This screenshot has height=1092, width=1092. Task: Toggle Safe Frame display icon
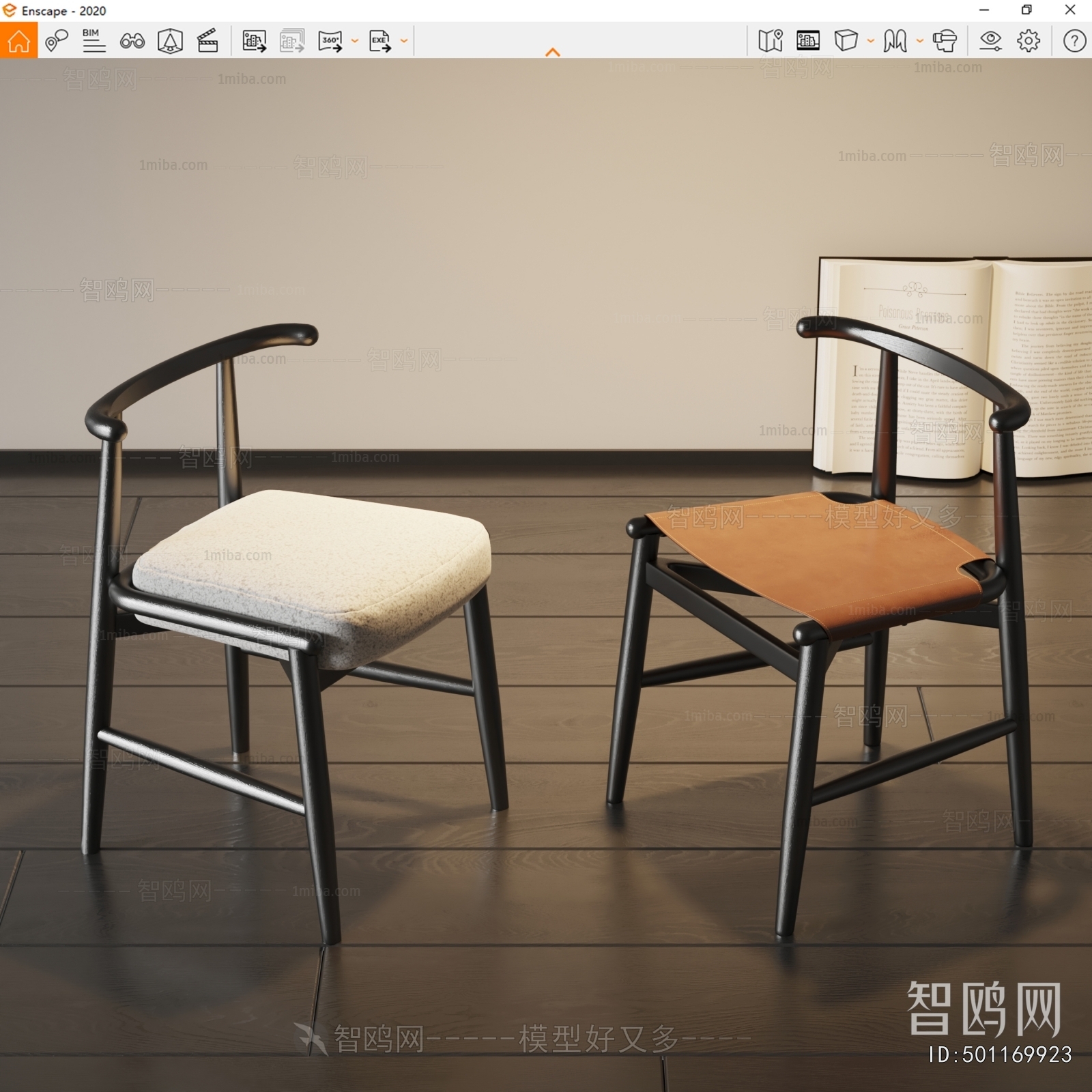pyautogui.click(x=808, y=41)
